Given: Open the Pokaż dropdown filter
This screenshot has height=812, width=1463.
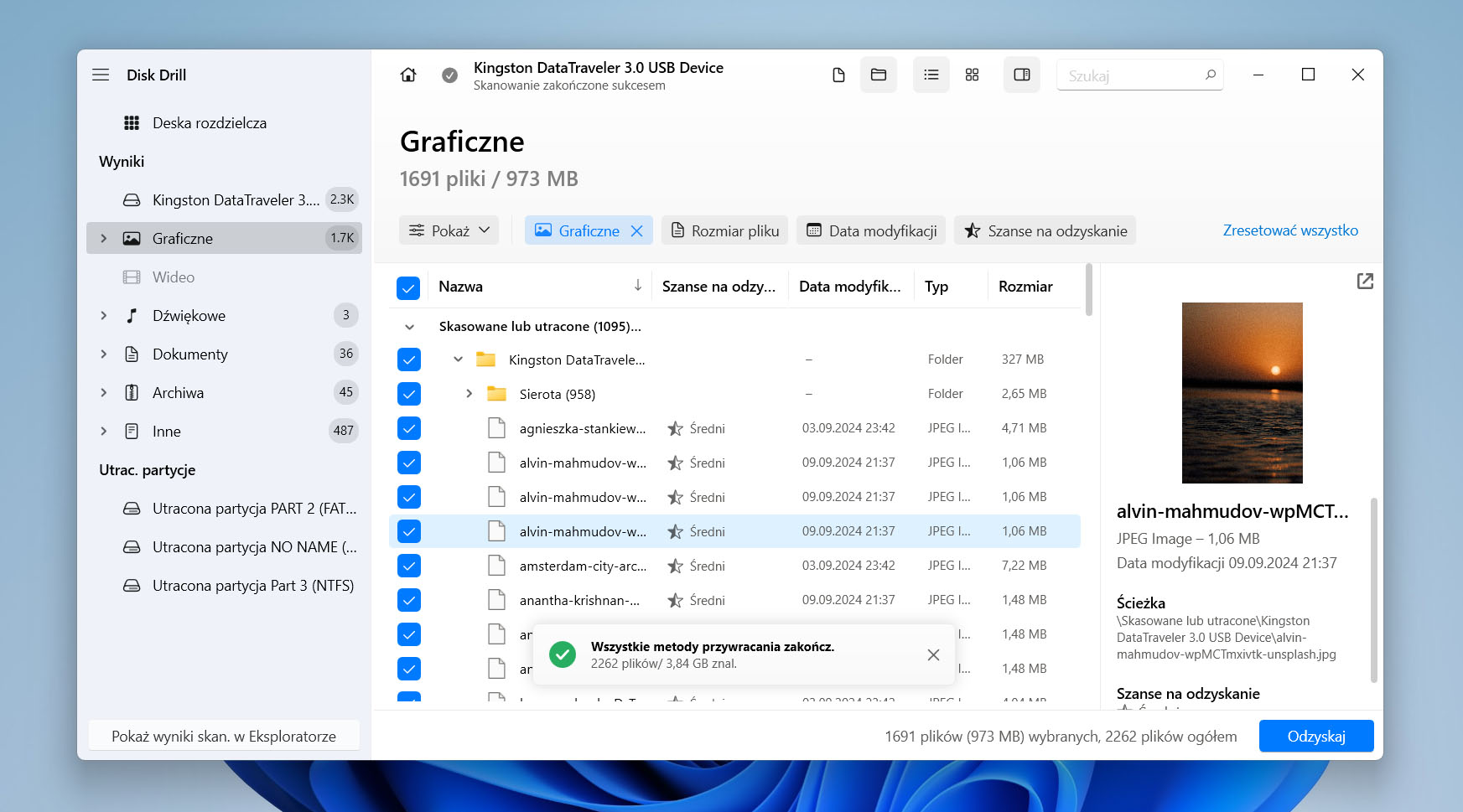Looking at the screenshot, I should click(x=449, y=230).
